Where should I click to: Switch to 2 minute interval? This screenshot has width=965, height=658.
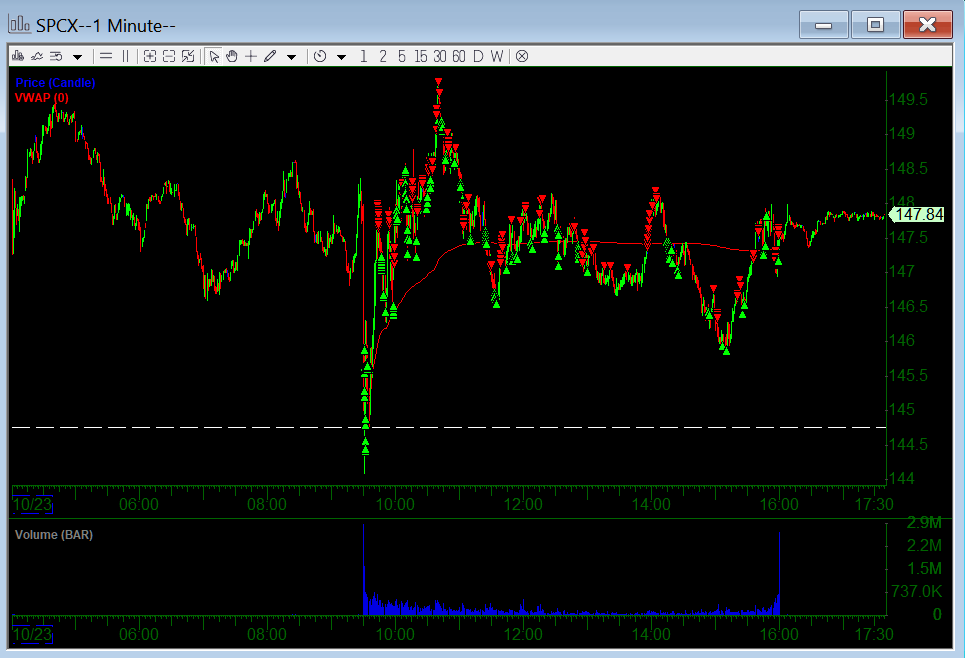(x=383, y=57)
